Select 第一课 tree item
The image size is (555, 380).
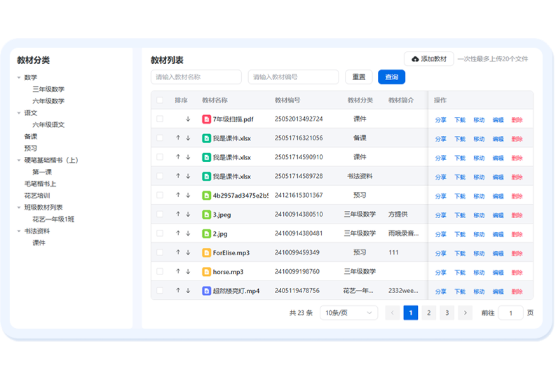pos(42,172)
